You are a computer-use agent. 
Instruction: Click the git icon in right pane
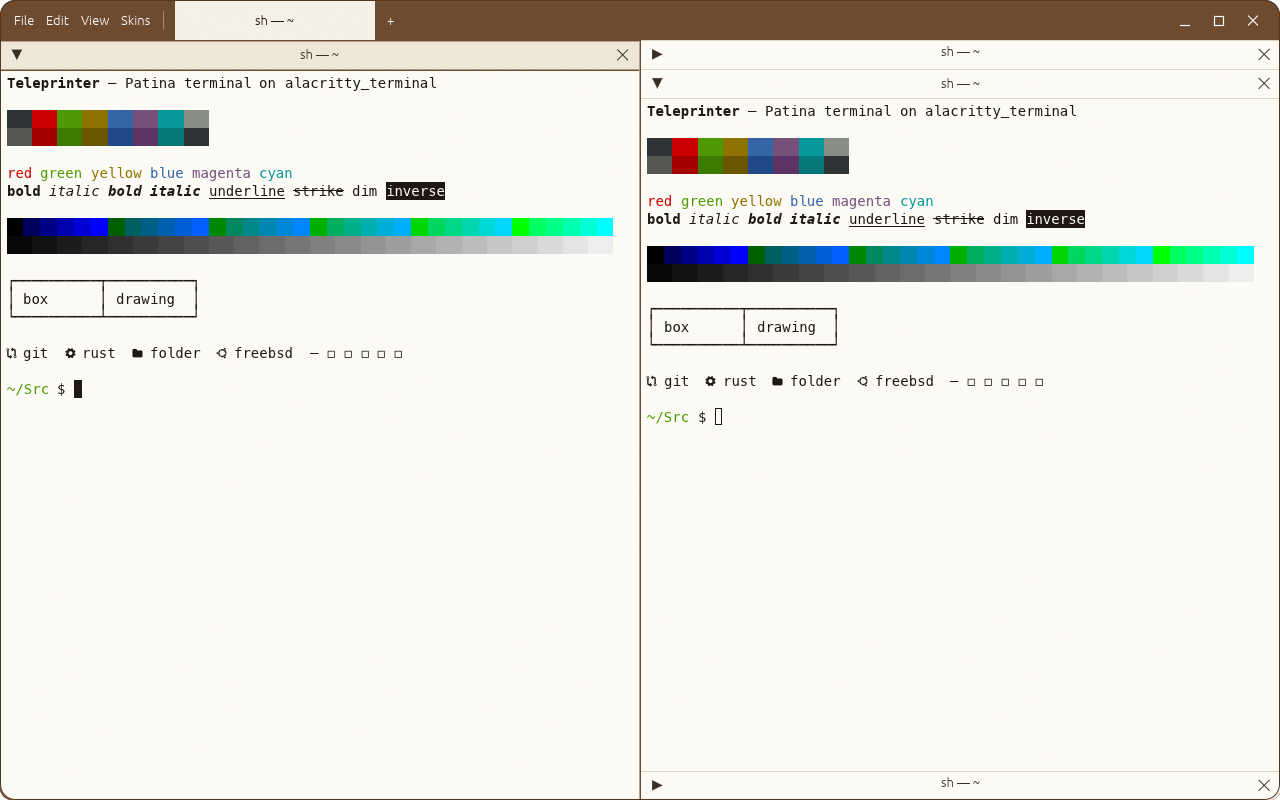point(652,381)
